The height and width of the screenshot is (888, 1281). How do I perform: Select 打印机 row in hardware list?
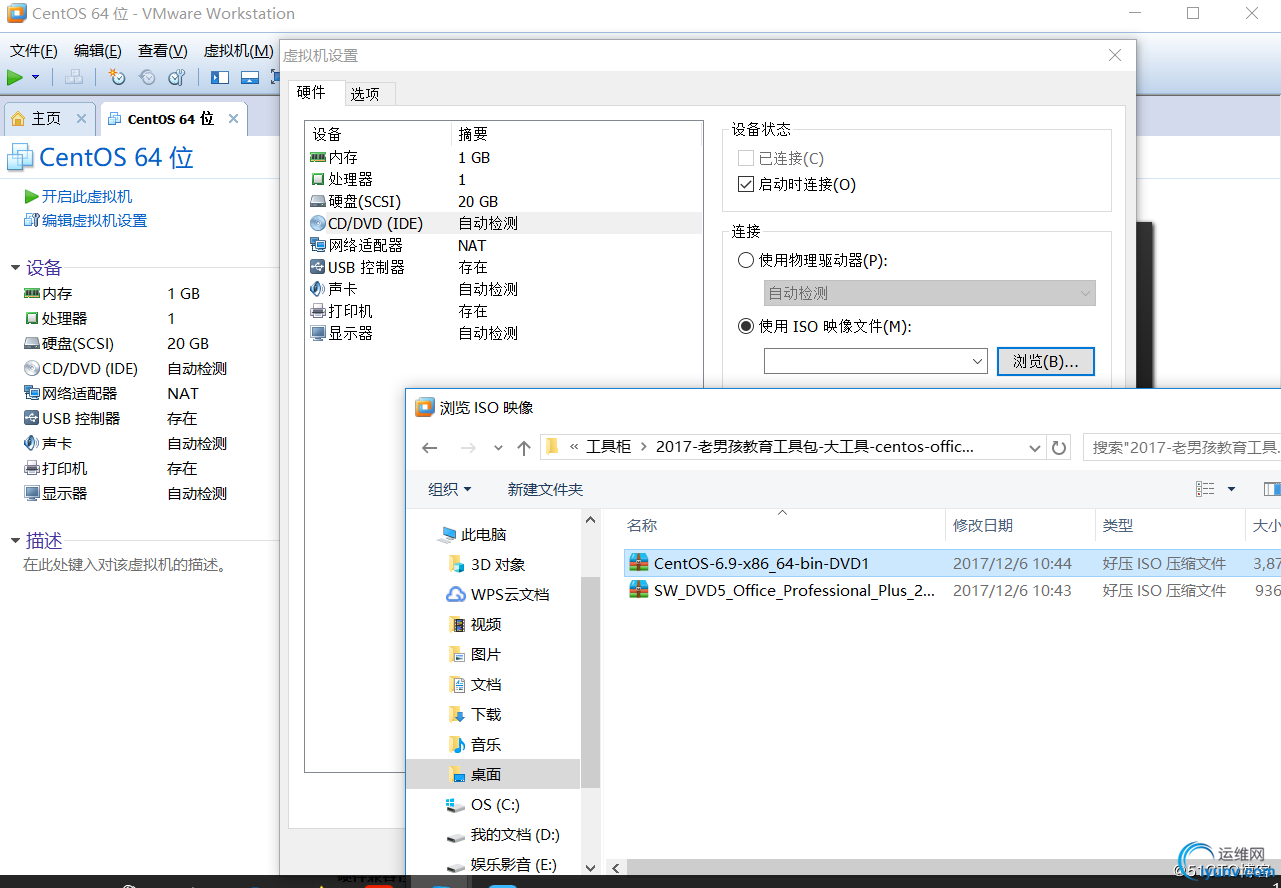(504, 312)
